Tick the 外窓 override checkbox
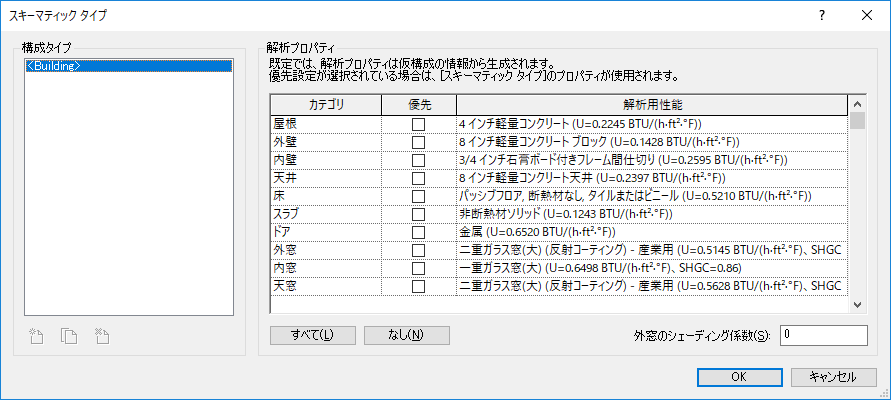The width and height of the screenshot is (891, 400). pos(418,250)
